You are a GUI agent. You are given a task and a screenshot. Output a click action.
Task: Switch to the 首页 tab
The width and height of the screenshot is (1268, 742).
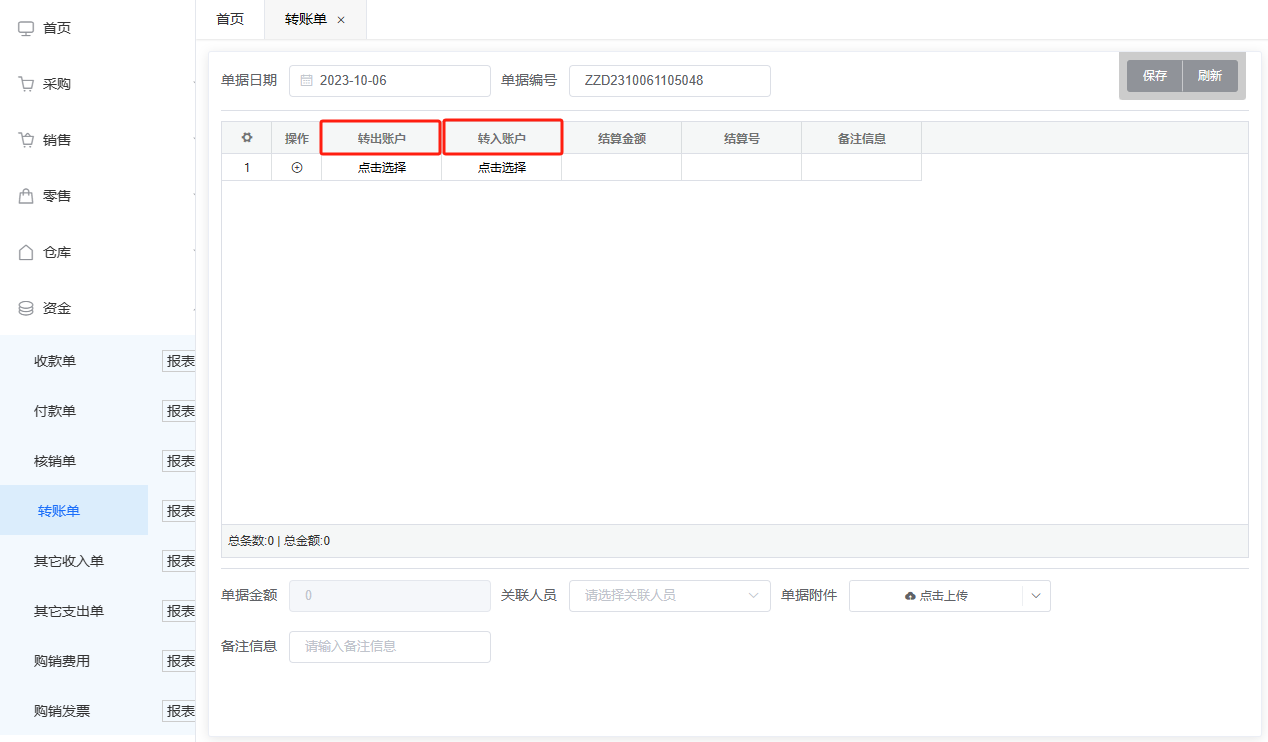(230, 19)
